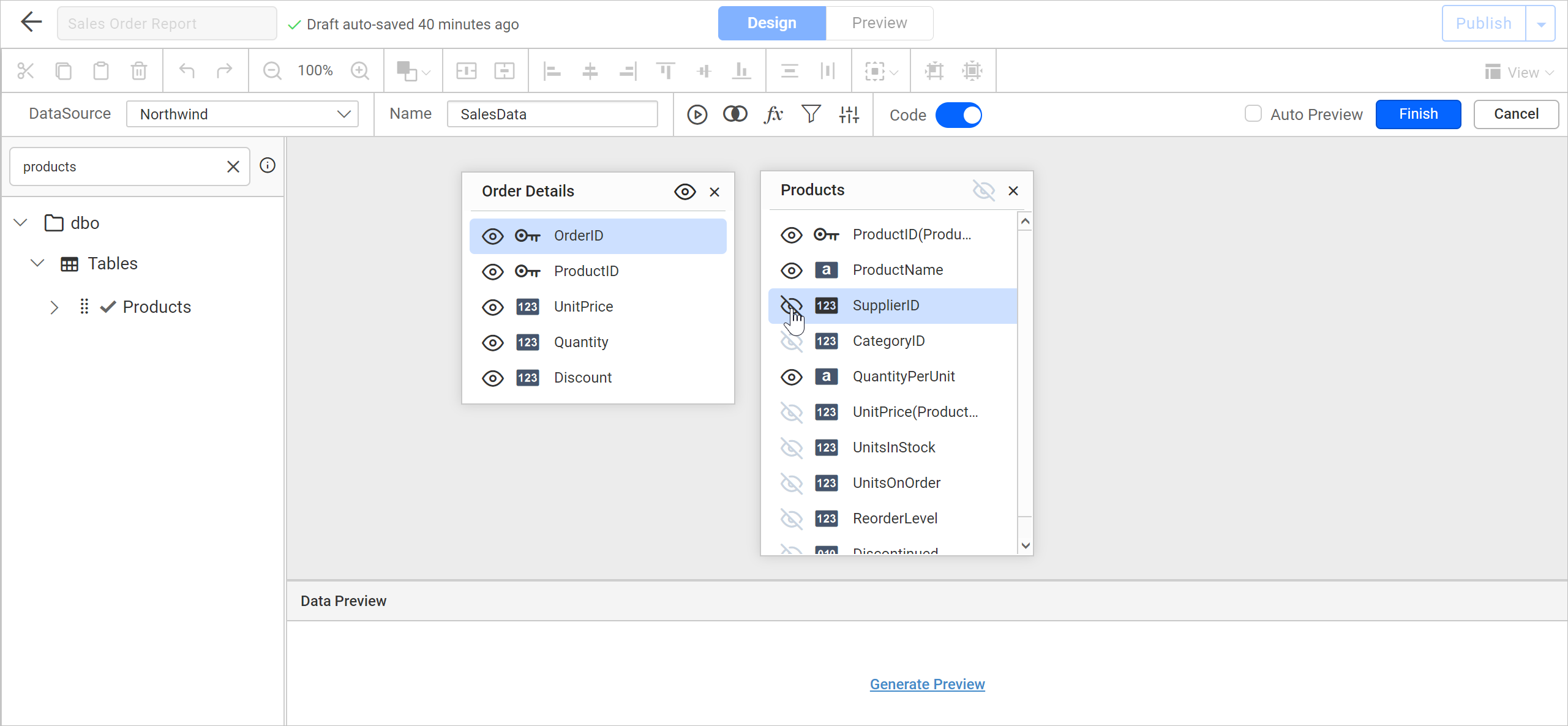Toggle visibility of all Products columns
The width and height of the screenshot is (1568, 726).
tap(984, 190)
